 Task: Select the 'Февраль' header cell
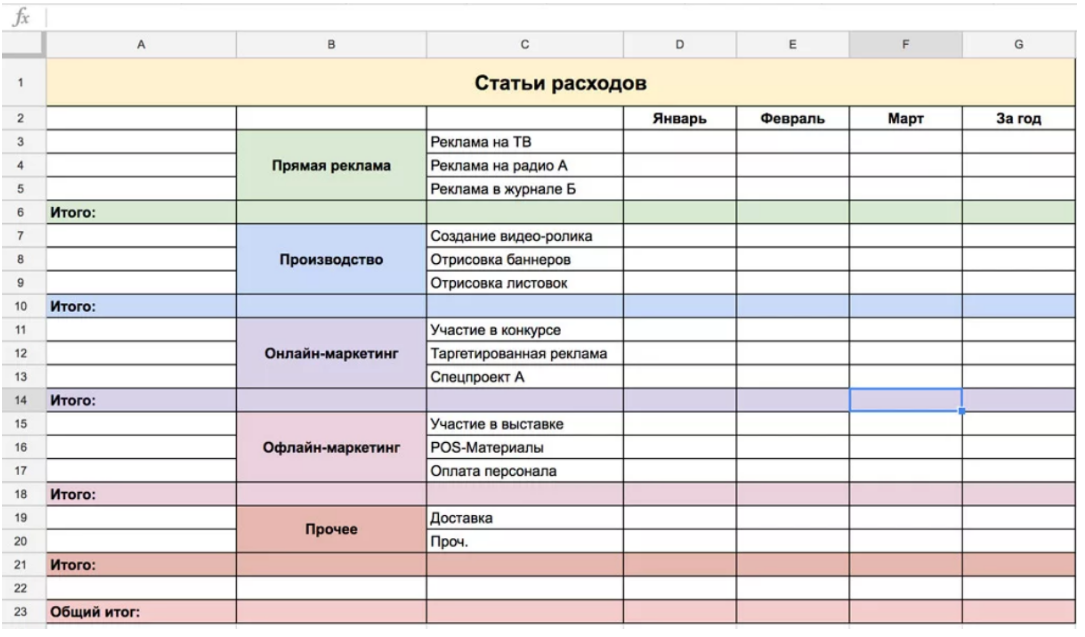tap(792, 118)
